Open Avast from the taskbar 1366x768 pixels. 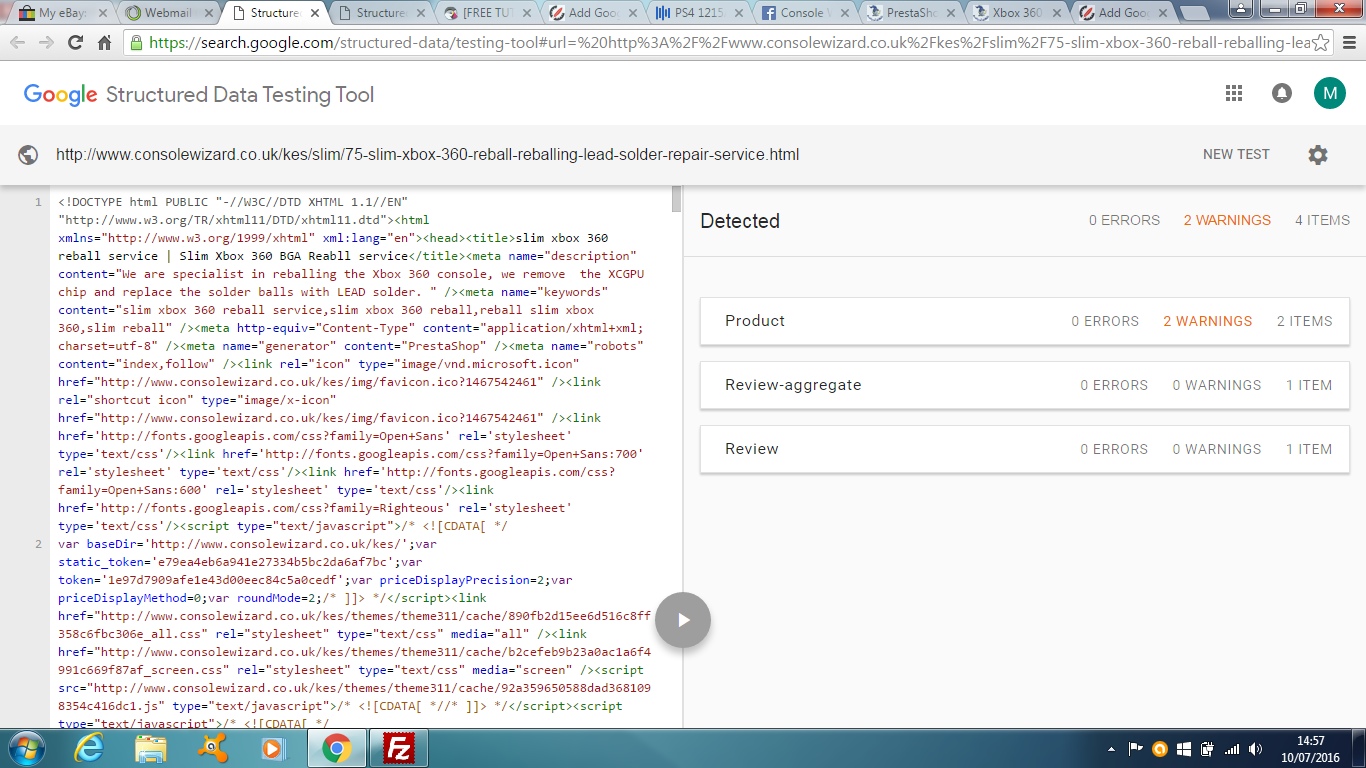(x=211, y=748)
